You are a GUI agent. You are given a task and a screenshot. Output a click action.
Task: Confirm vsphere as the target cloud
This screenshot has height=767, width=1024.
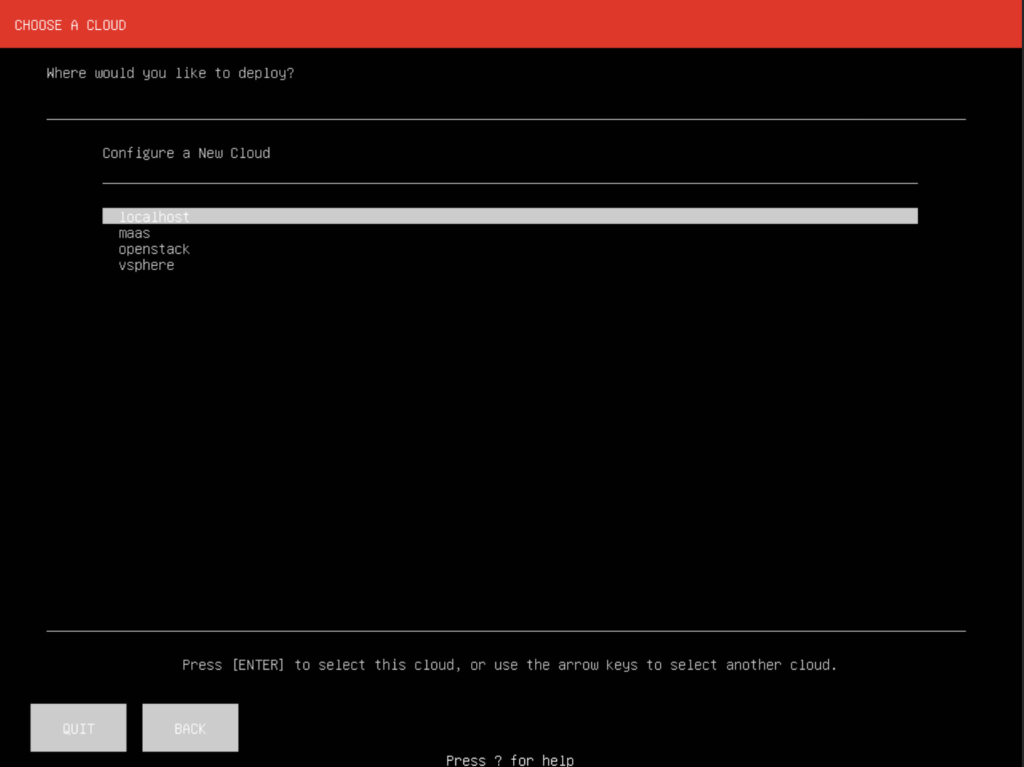(146, 264)
